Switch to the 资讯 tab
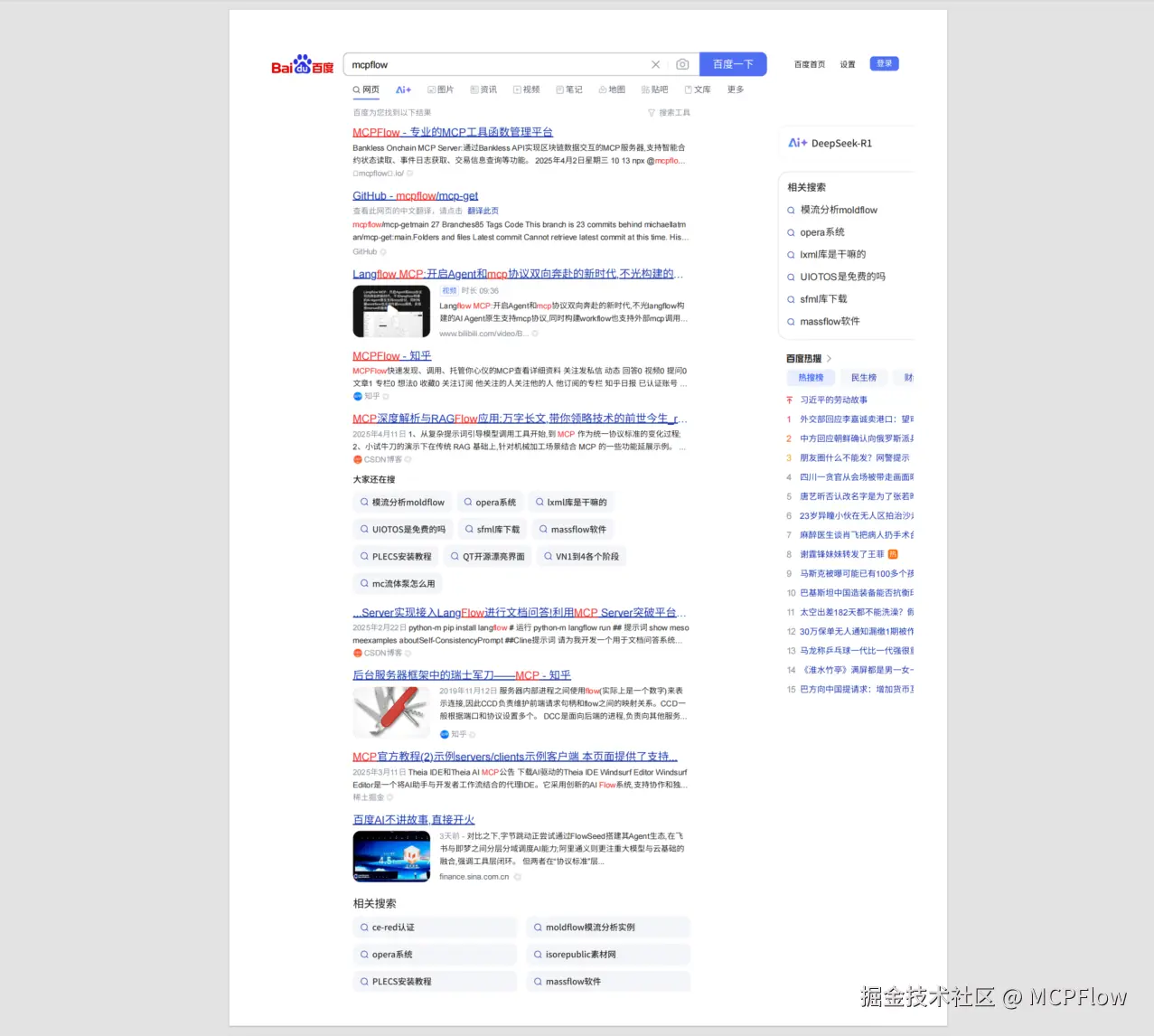Viewport: 1154px width, 1036px height. pyautogui.click(x=483, y=89)
